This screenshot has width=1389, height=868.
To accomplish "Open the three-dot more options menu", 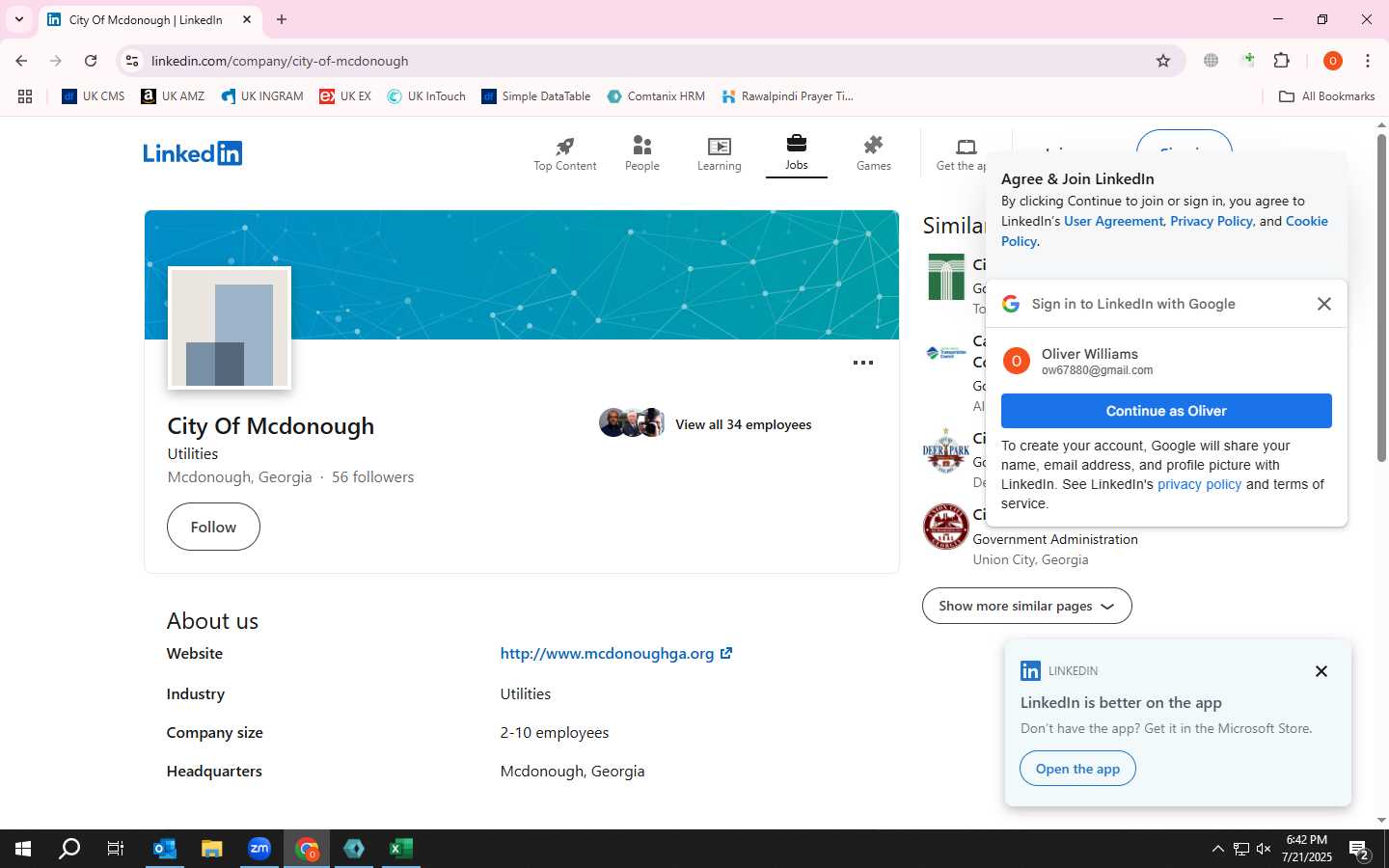I will click(863, 363).
